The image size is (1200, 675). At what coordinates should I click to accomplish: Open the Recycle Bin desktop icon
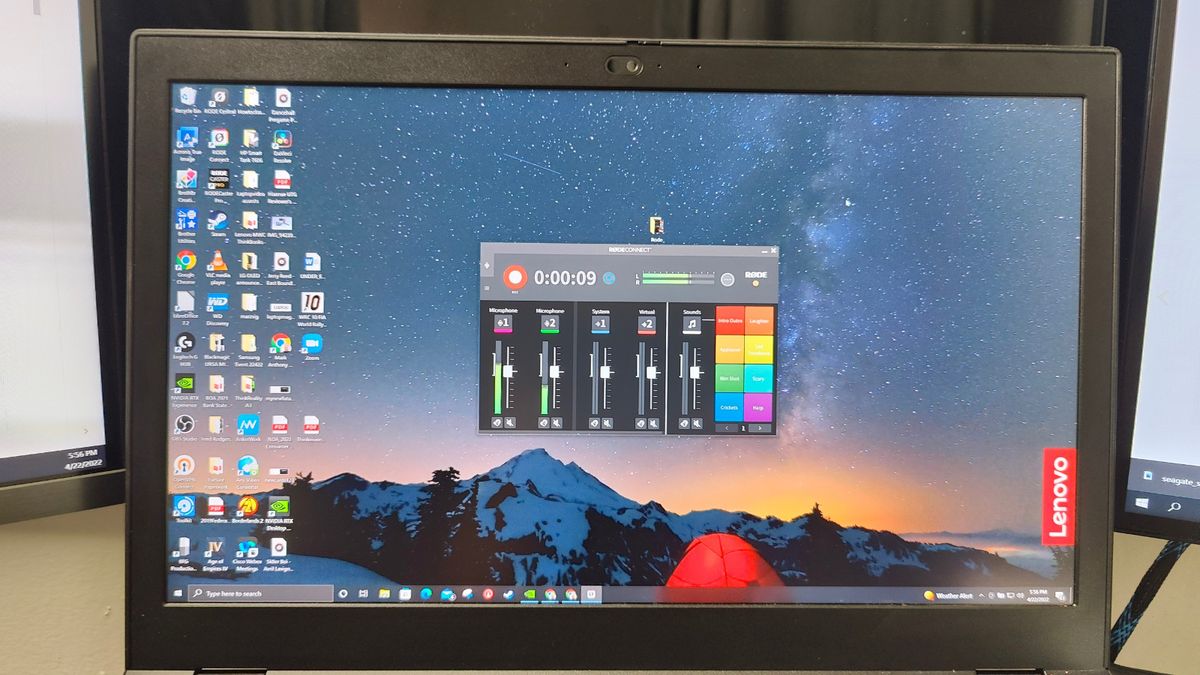(186, 100)
